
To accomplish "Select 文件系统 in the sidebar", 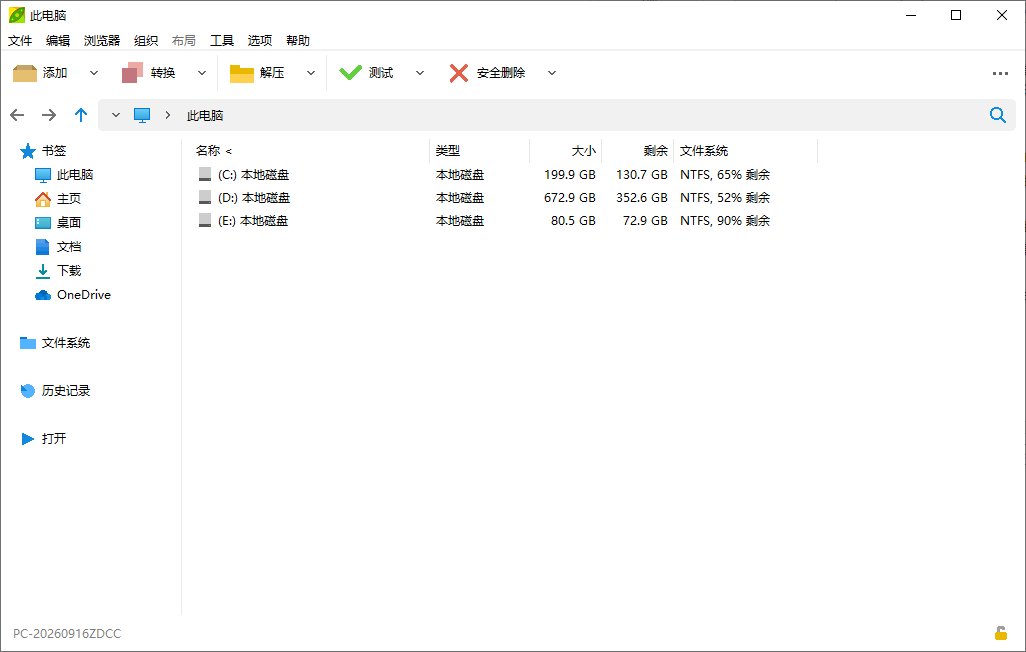I will pos(55,343).
